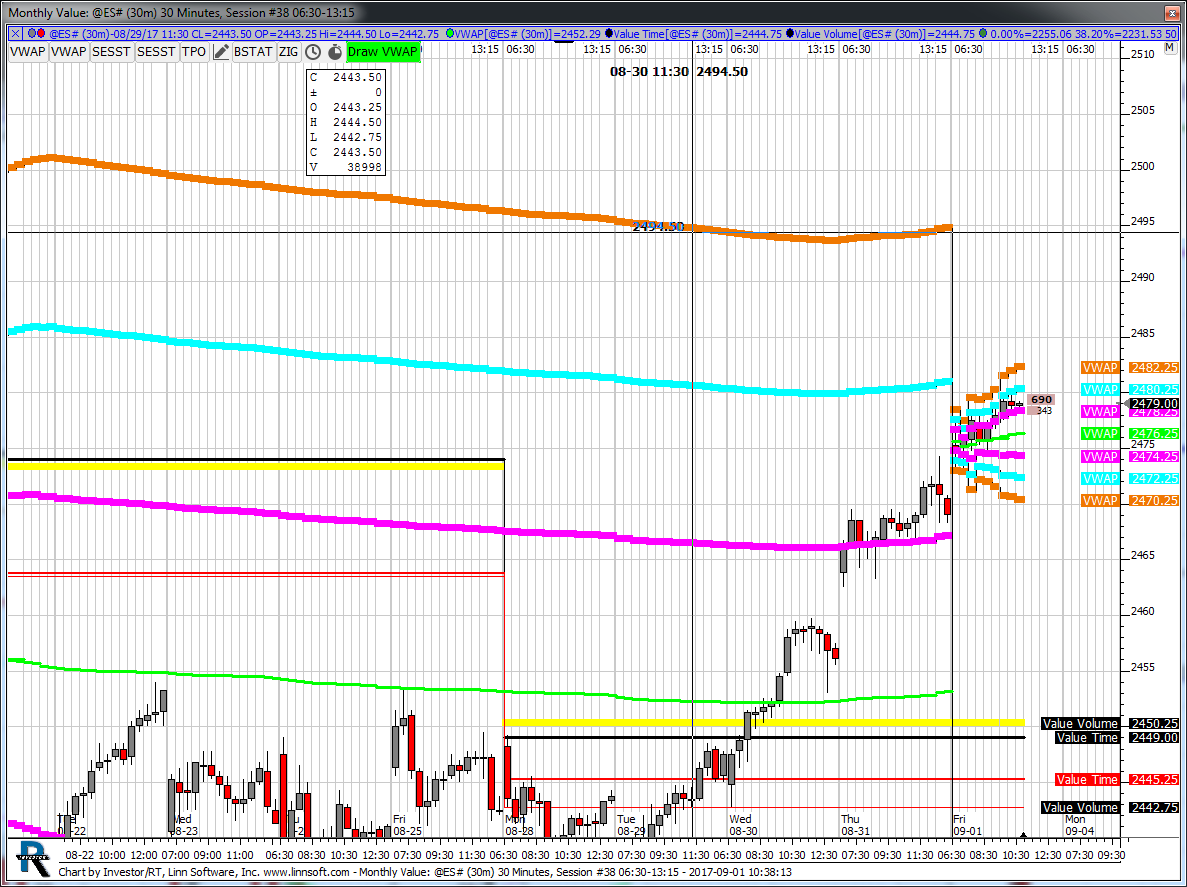Screen dimensions: 1187x887
Task: Click the L 2442.75 row in the data box
Action: click(x=346, y=138)
